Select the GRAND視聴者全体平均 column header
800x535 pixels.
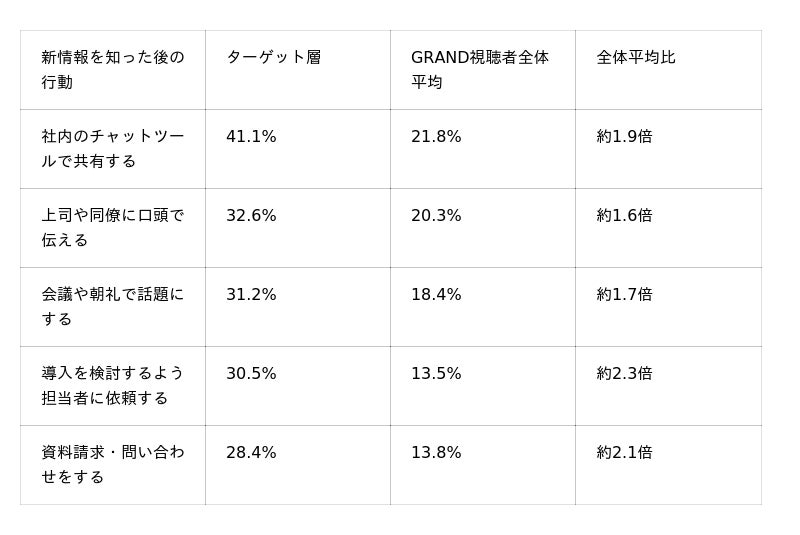tap(483, 70)
